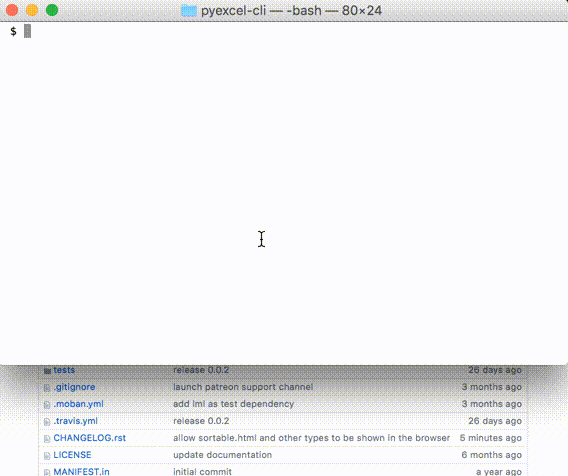Click the folder icon in terminal title bar
Screen dimensions: 568x476
pos(189,11)
